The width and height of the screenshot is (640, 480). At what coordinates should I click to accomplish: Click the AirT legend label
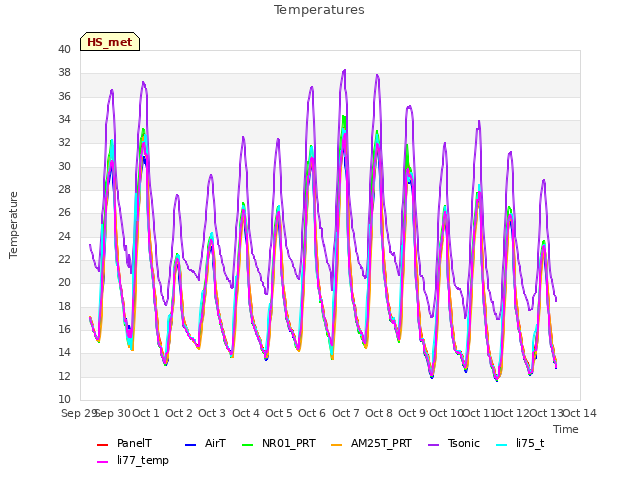pos(215,443)
